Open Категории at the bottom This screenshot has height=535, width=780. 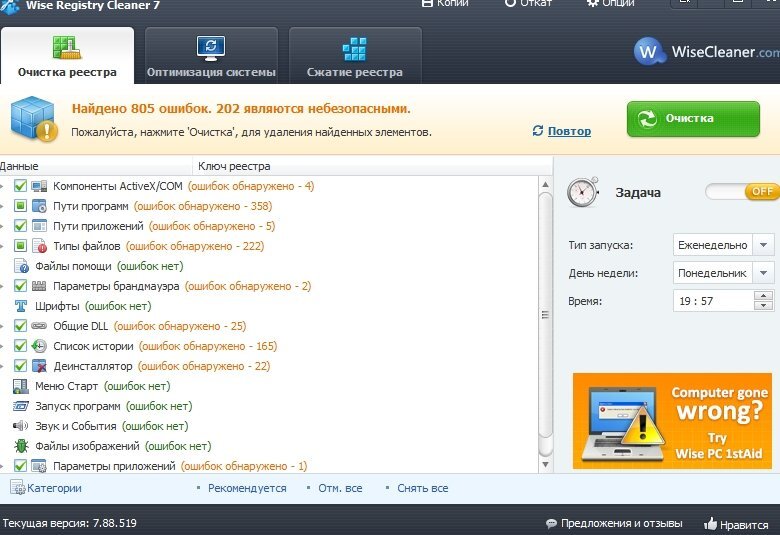pos(46,488)
